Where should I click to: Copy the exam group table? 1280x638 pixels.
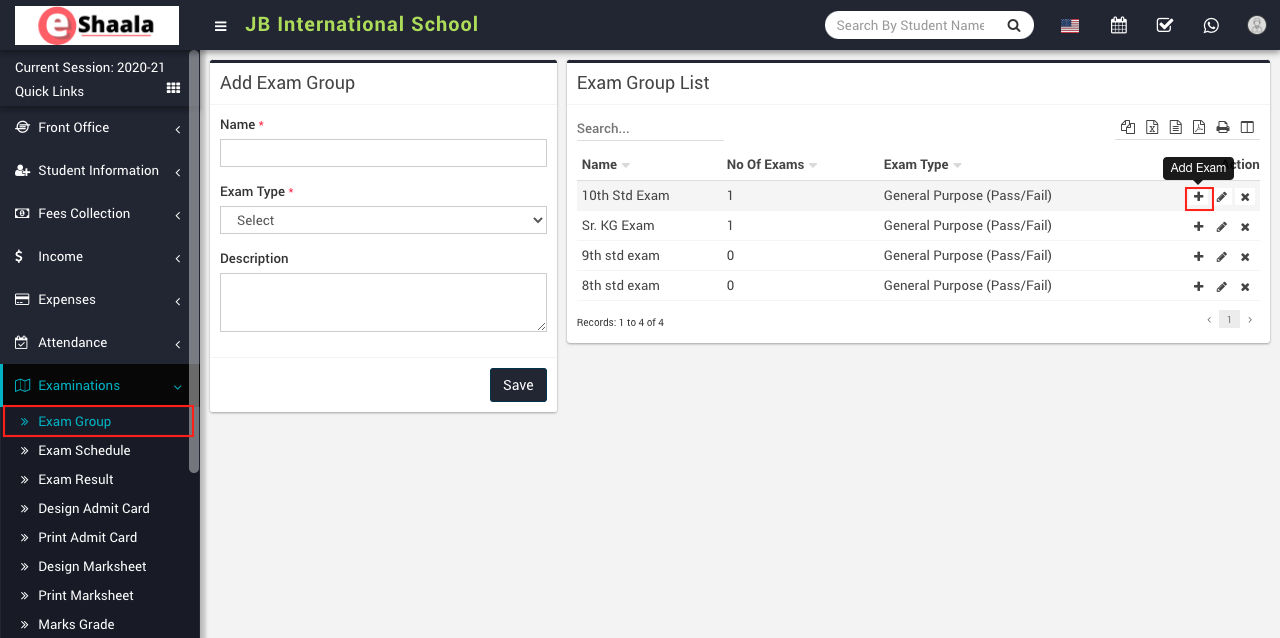1128,127
